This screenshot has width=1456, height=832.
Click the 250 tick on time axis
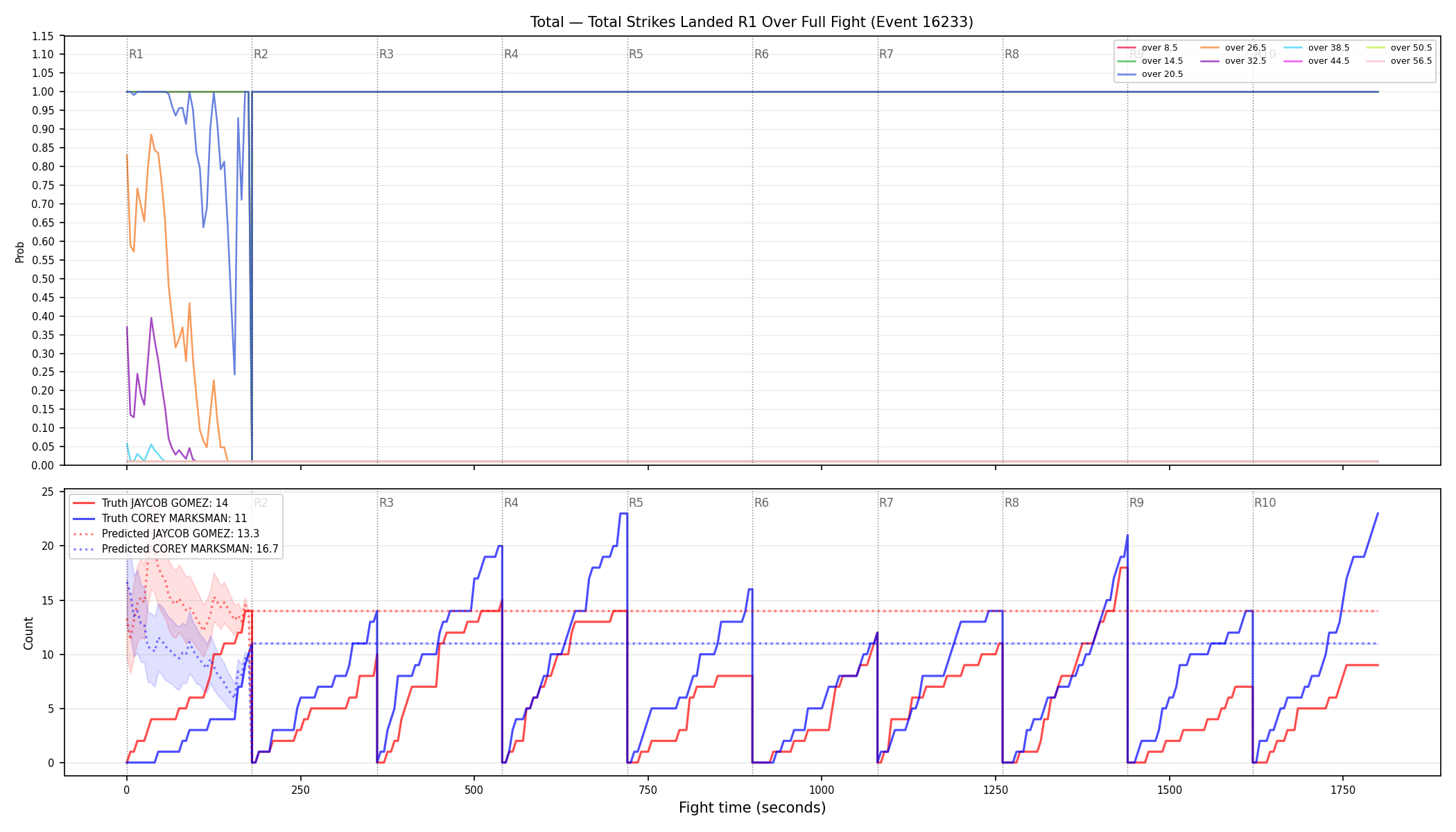coord(300,790)
